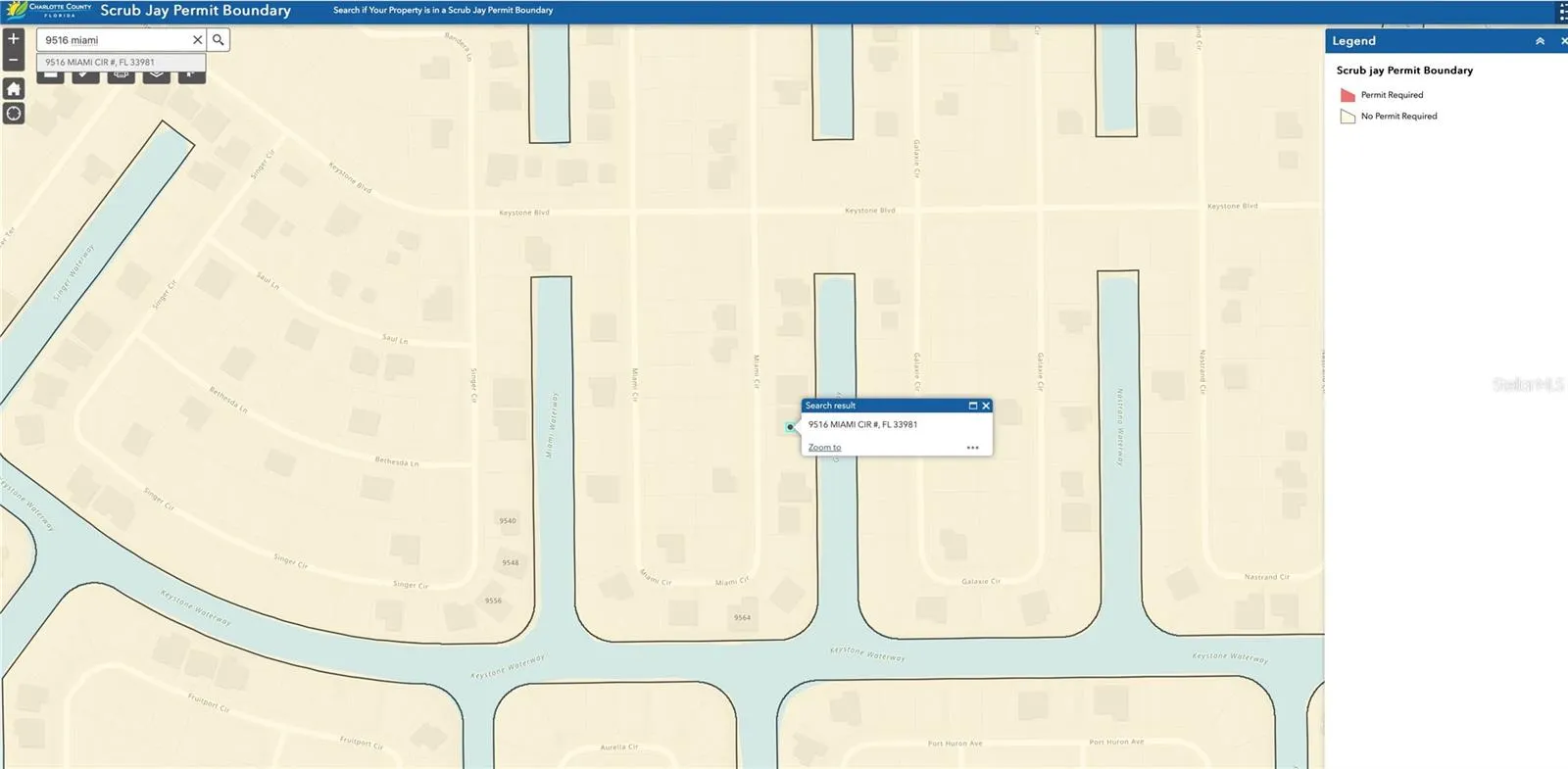Maximize the Search result popup

point(972,406)
